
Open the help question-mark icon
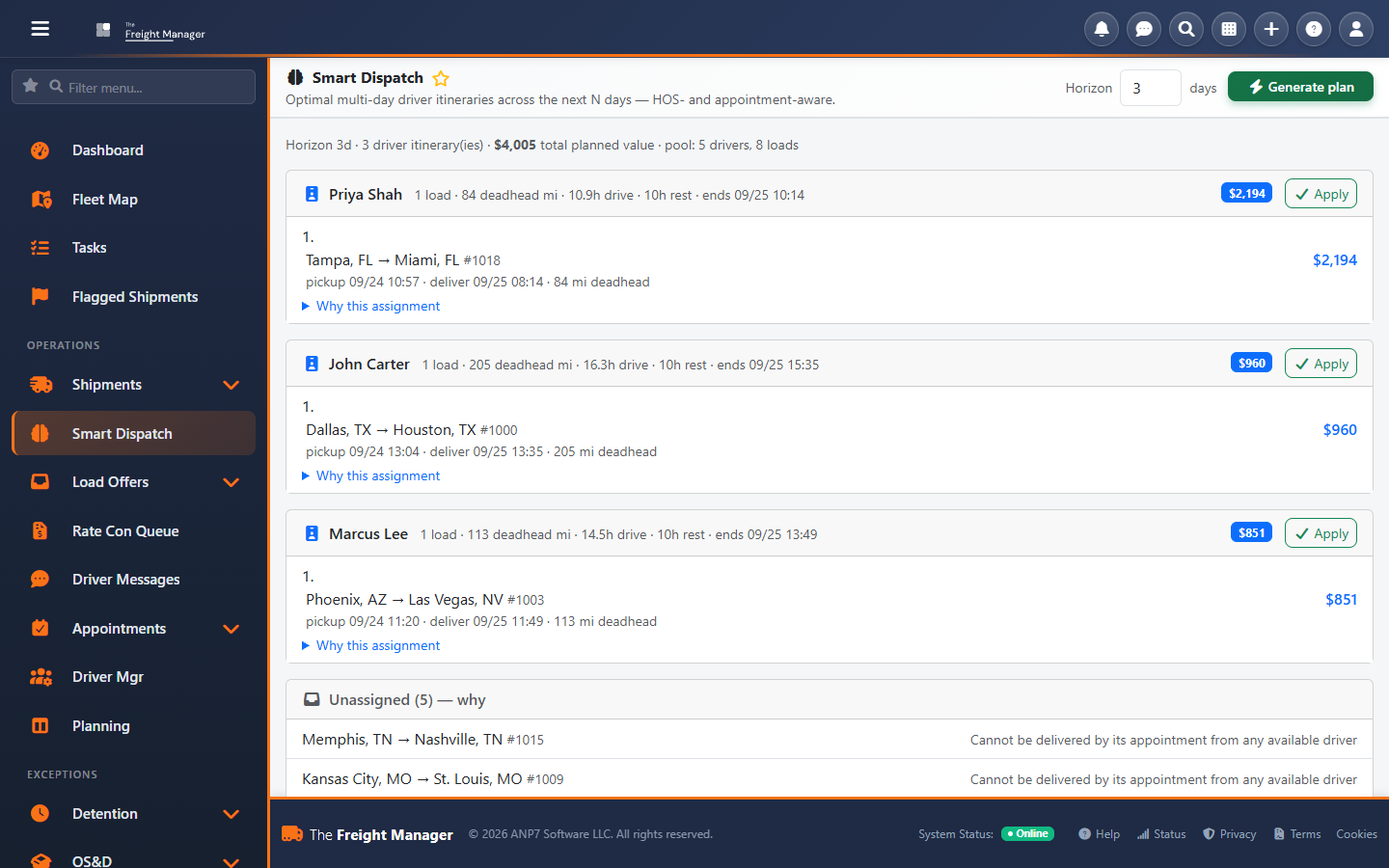[x=1314, y=29]
